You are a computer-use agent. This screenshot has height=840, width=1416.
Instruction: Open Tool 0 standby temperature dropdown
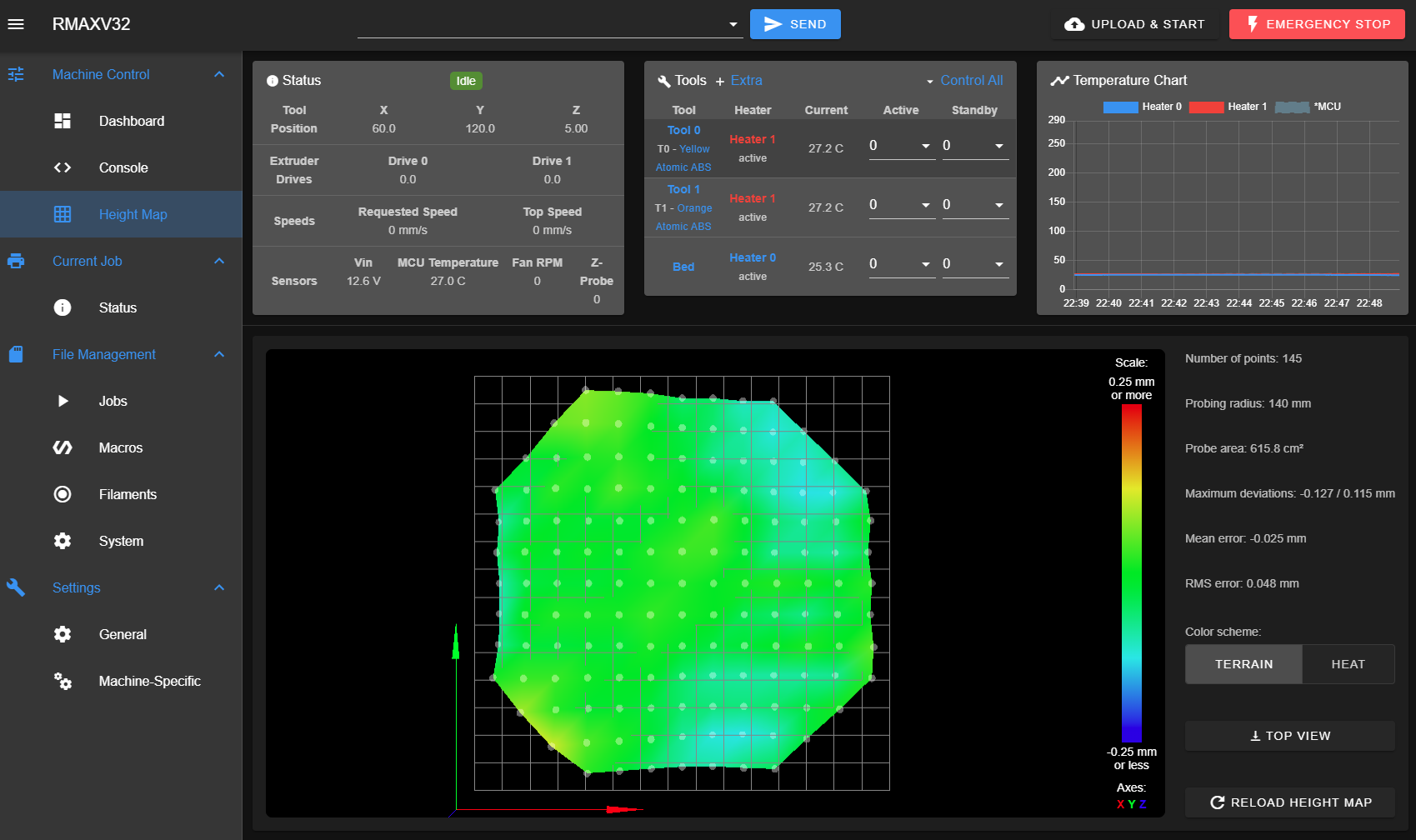tap(999, 146)
